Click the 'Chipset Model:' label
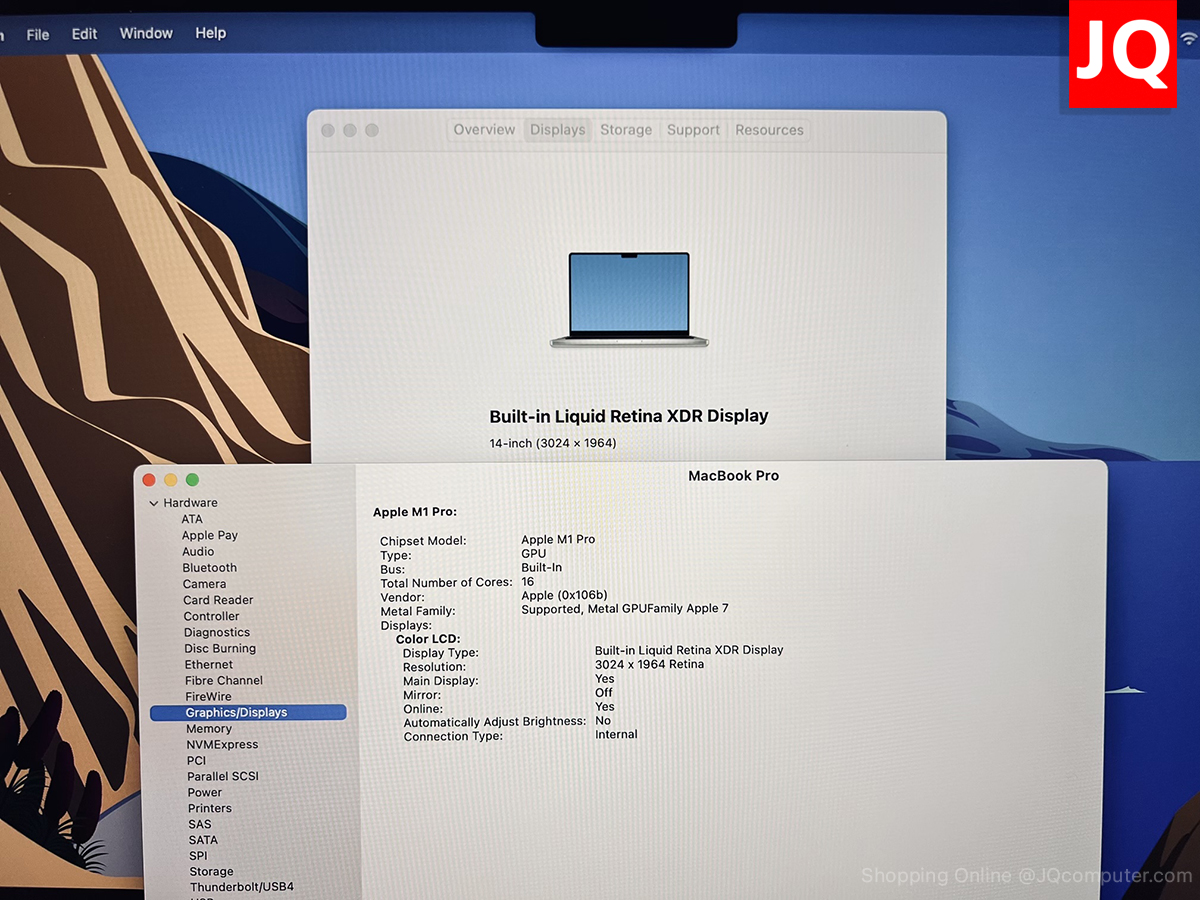Image resolution: width=1200 pixels, height=900 pixels. pos(423,541)
